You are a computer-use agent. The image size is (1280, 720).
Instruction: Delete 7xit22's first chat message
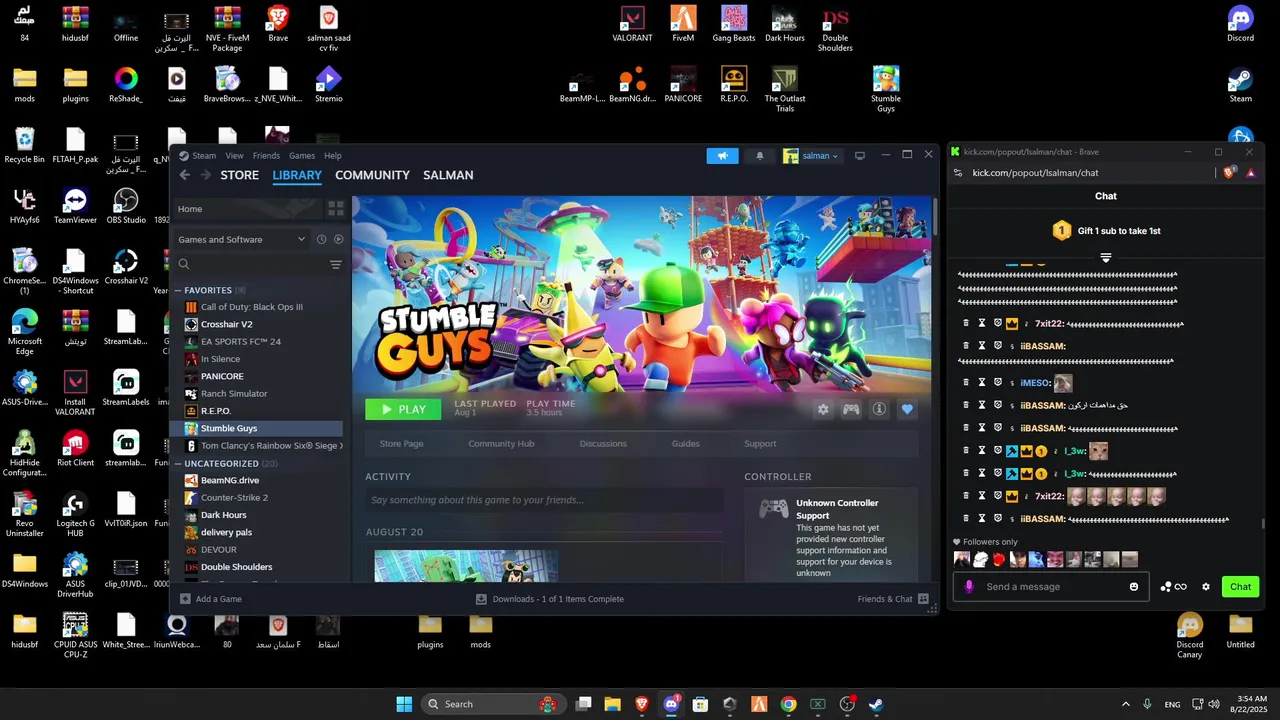966,324
